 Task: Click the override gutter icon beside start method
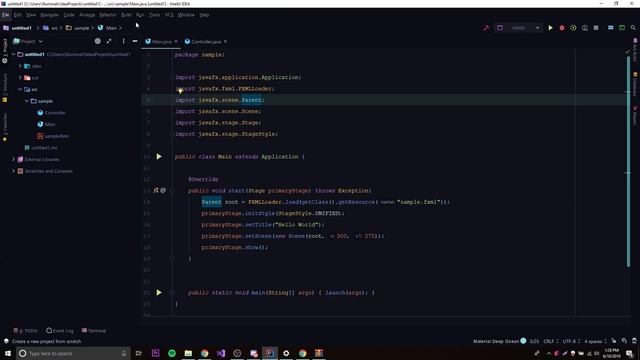click(156, 191)
